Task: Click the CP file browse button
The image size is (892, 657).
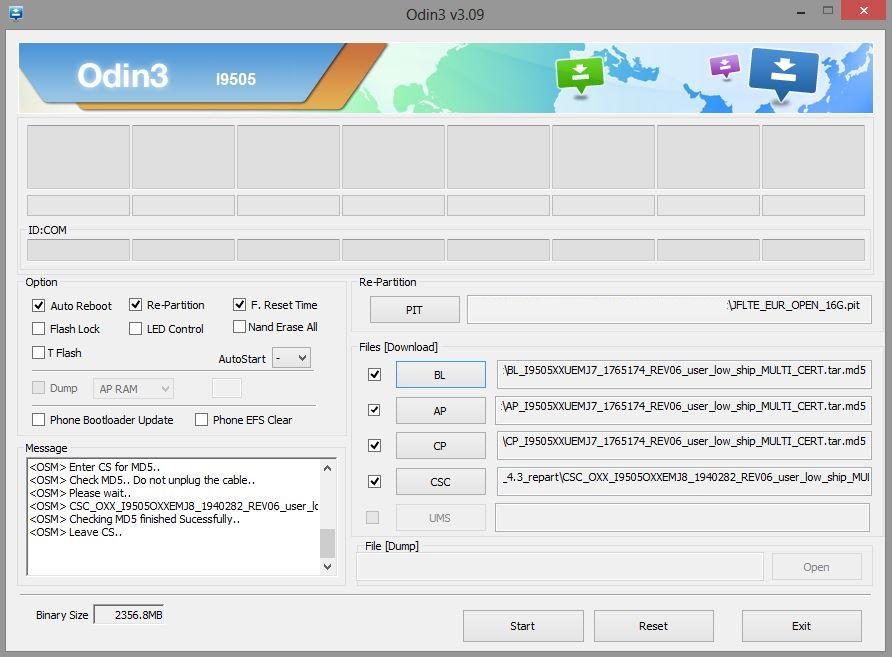Action: 440,446
